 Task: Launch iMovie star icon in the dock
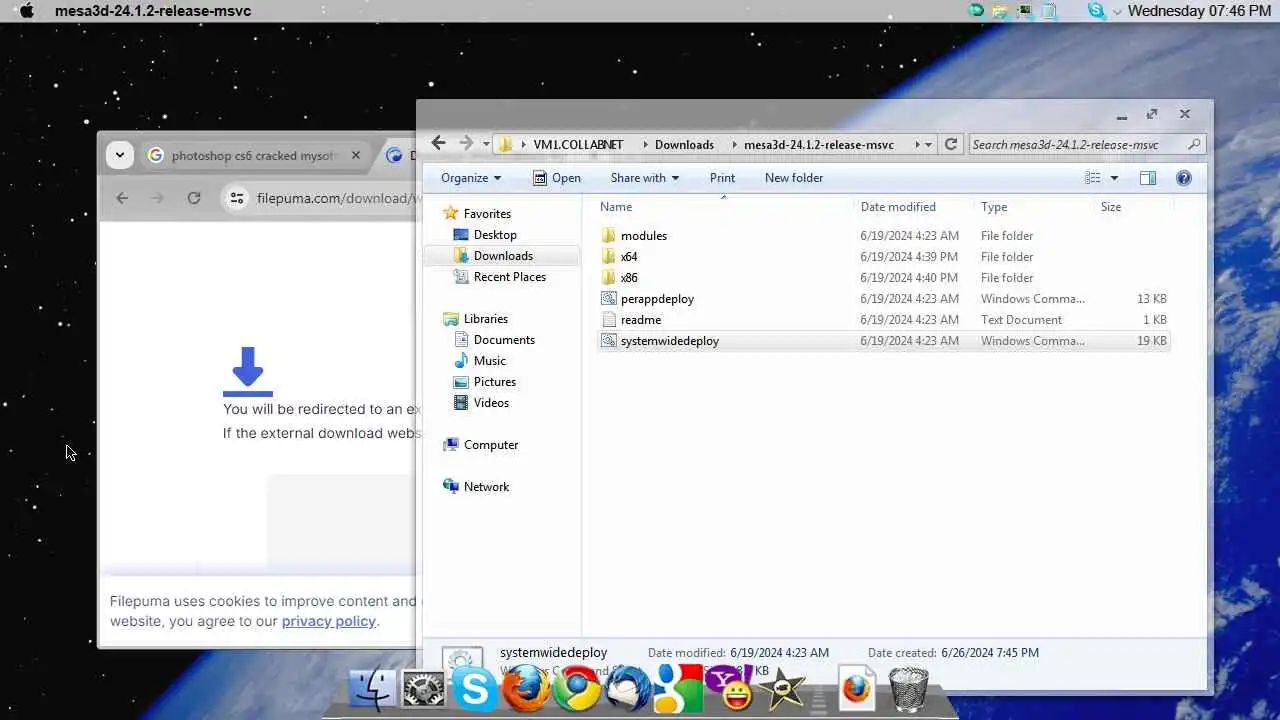point(782,689)
